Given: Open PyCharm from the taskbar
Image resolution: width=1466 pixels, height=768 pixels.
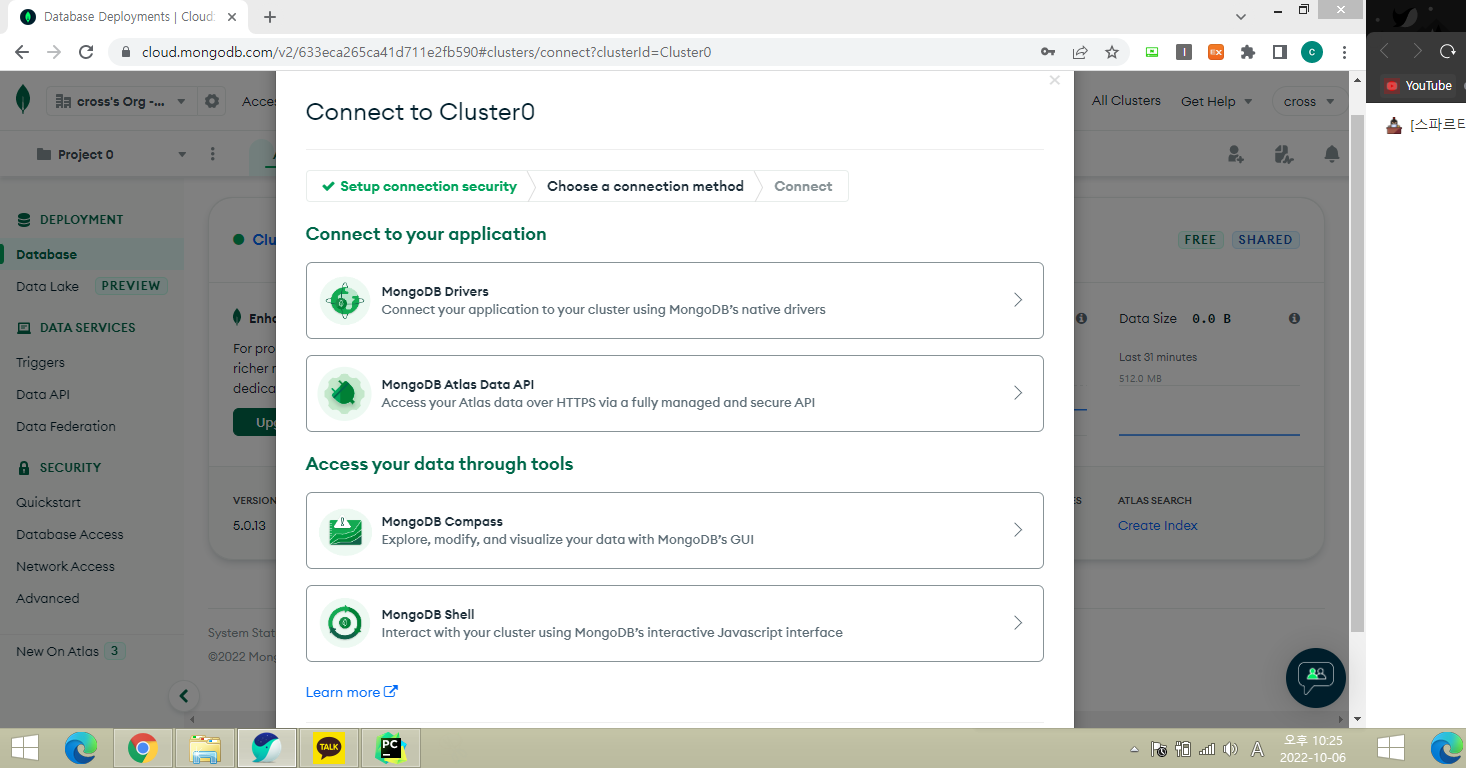Looking at the screenshot, I should click(391, 747).
